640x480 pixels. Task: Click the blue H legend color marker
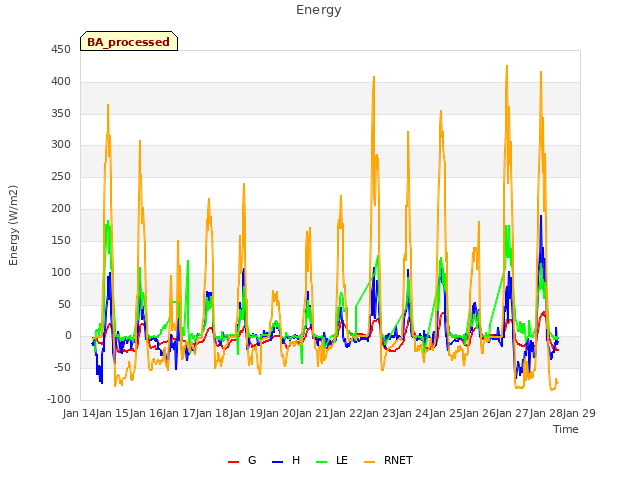point(277,462)
